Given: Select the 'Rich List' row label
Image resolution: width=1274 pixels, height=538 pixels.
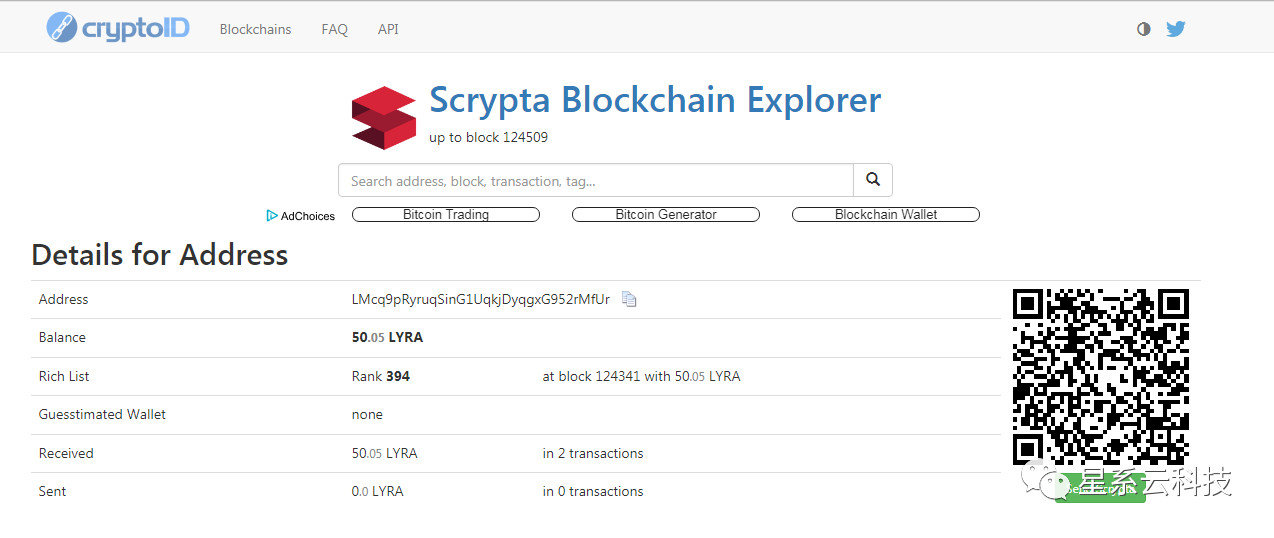Looking at the screenshot, I should tap(64, 376).
